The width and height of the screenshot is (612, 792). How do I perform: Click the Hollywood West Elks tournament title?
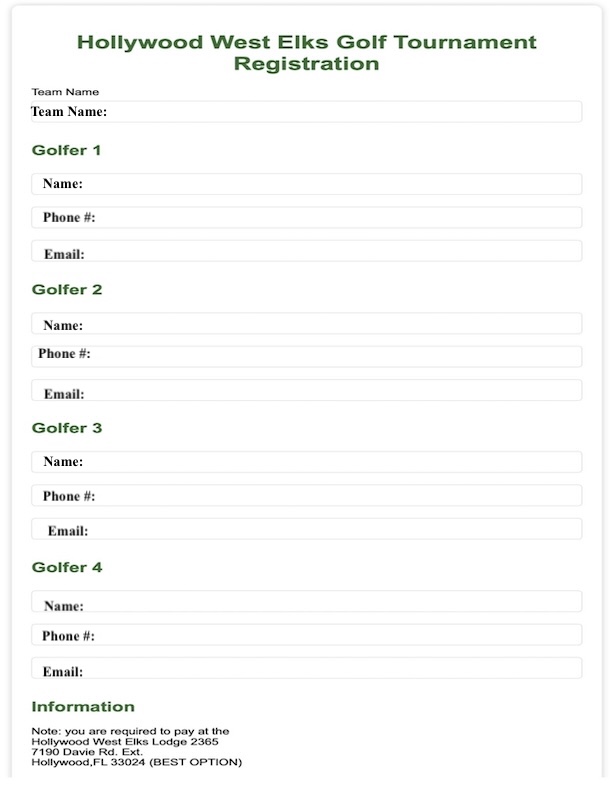307,53
